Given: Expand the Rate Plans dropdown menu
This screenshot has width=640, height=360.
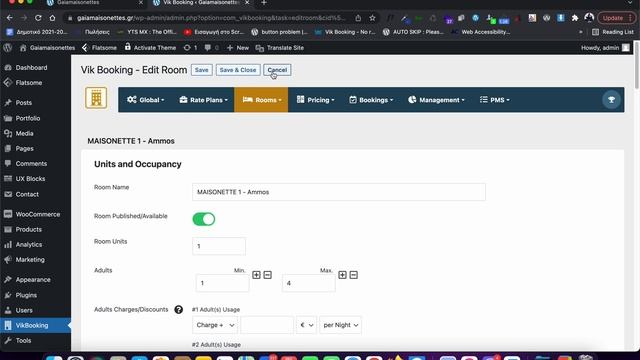Looking at the screenshot, I should [203, 100].
